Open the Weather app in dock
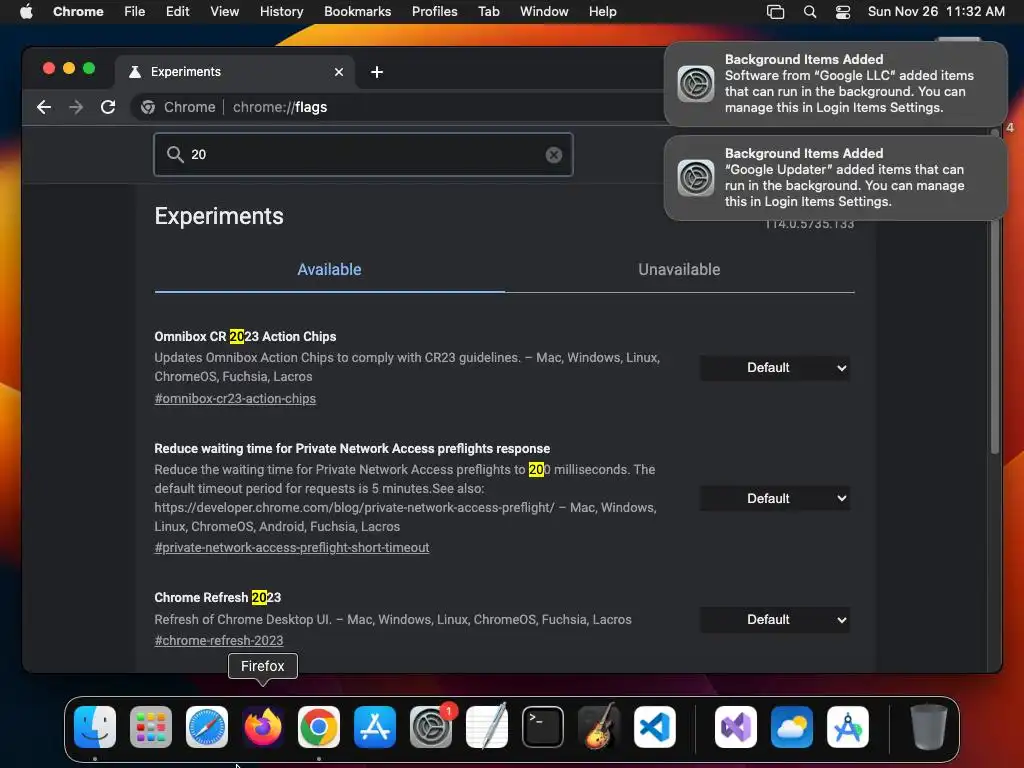Image resolution: width=1024 pixels, height=768 pixels. (x=792, y=726)
